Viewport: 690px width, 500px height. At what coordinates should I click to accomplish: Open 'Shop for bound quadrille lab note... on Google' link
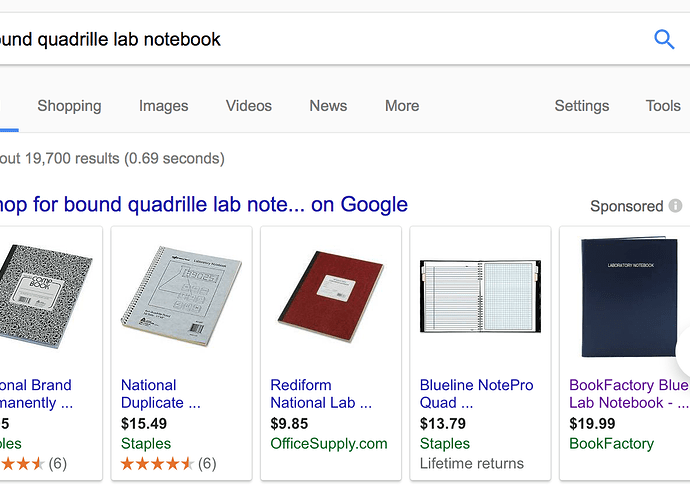(x=204, y=205)
